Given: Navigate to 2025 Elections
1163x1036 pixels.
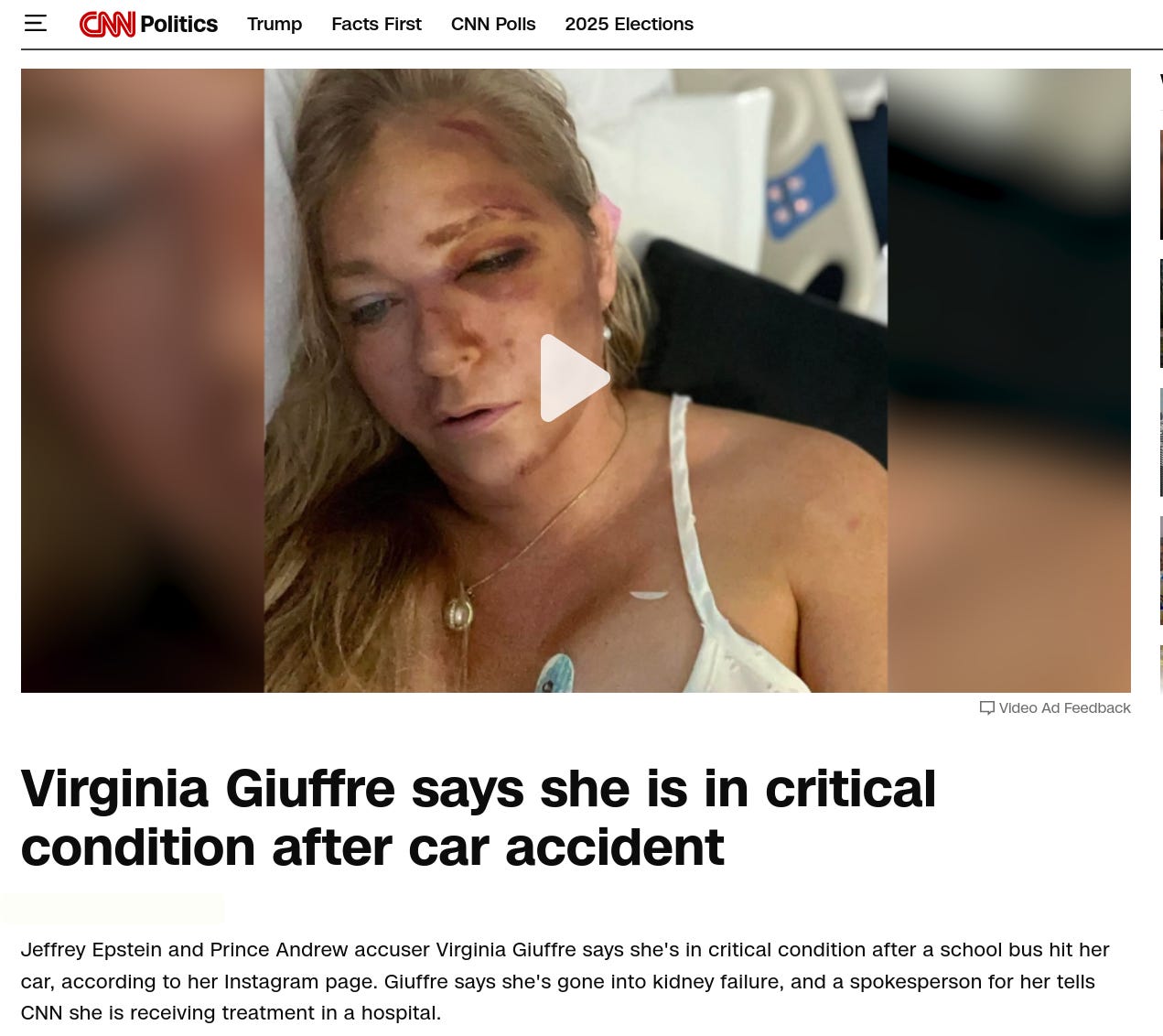Looking at the screenshot, I should [x=630, y=25].
